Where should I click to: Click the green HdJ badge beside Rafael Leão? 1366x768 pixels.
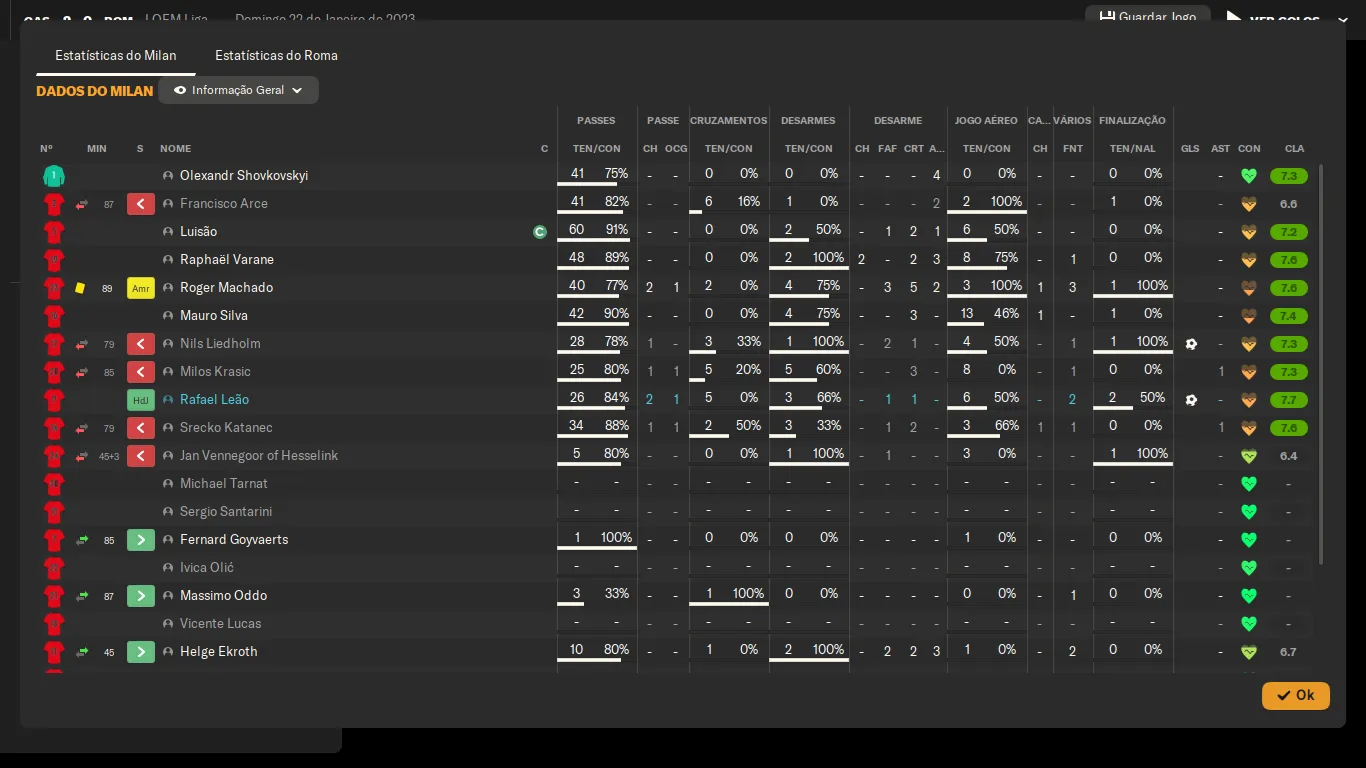pos(141,400)
